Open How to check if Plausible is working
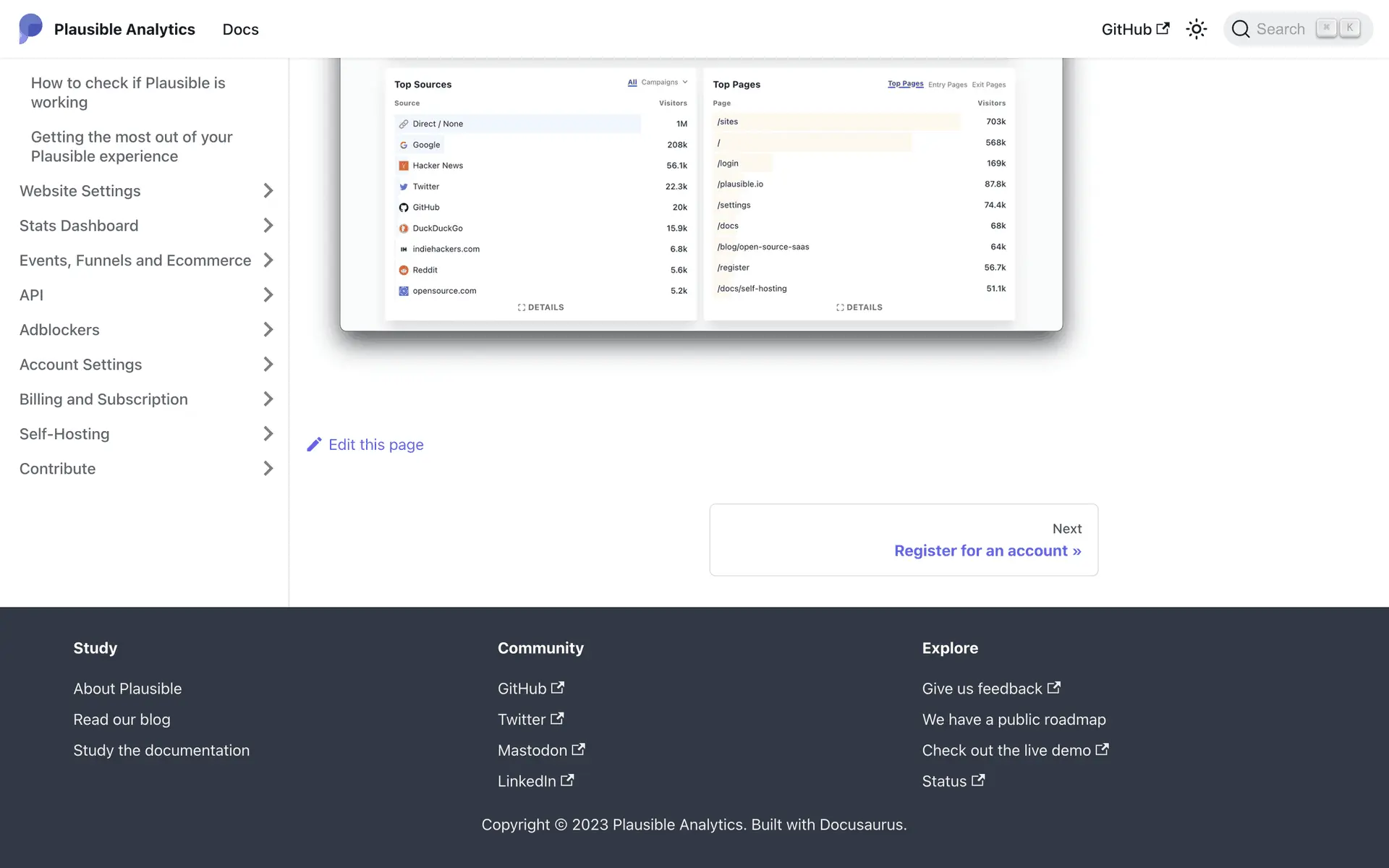The width and height of the screenshot is (1389, 868). [x=128, y=93]
